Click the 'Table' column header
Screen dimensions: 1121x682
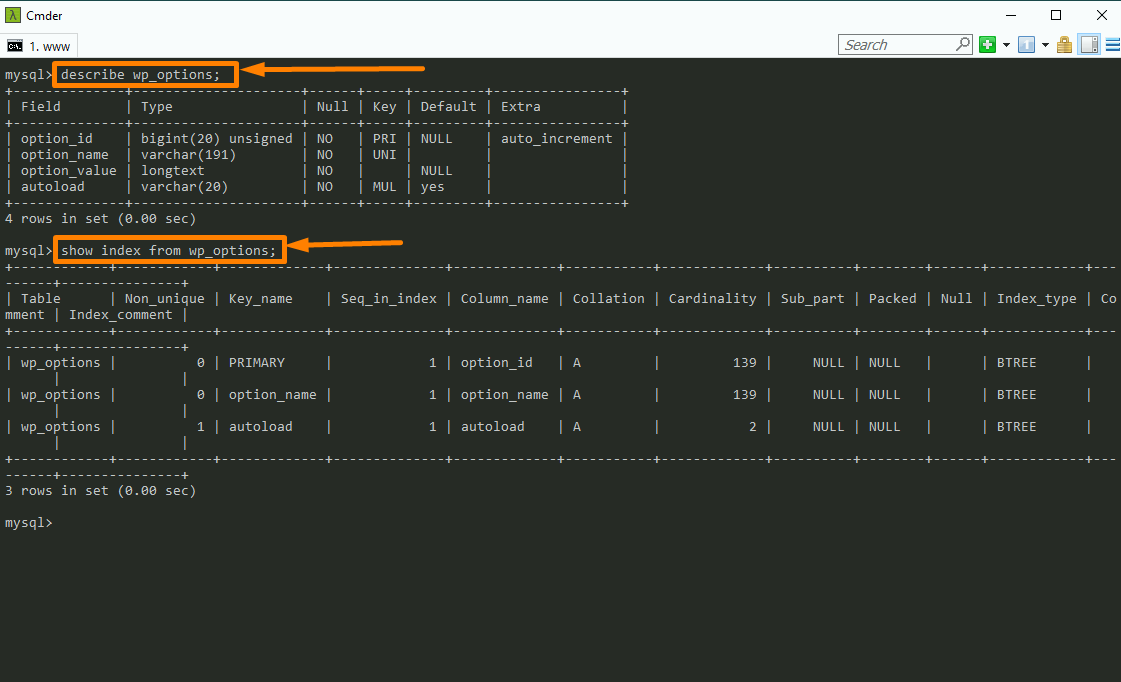41,299
